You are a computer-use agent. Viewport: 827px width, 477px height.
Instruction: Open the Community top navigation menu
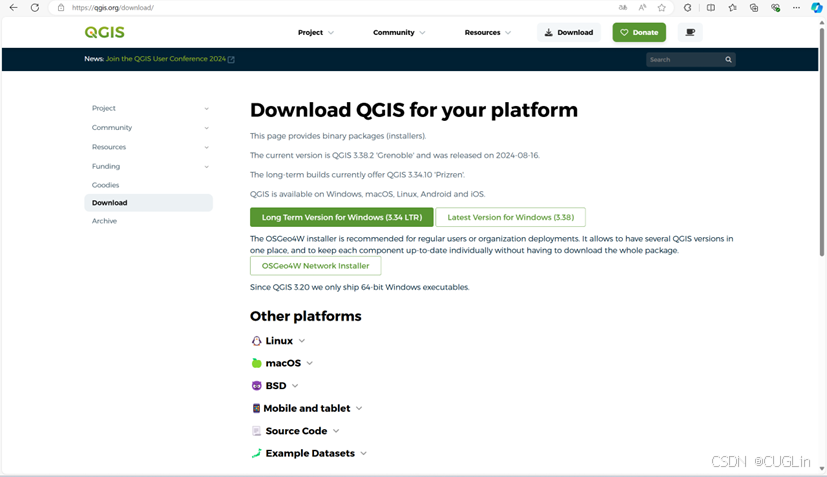399,32
